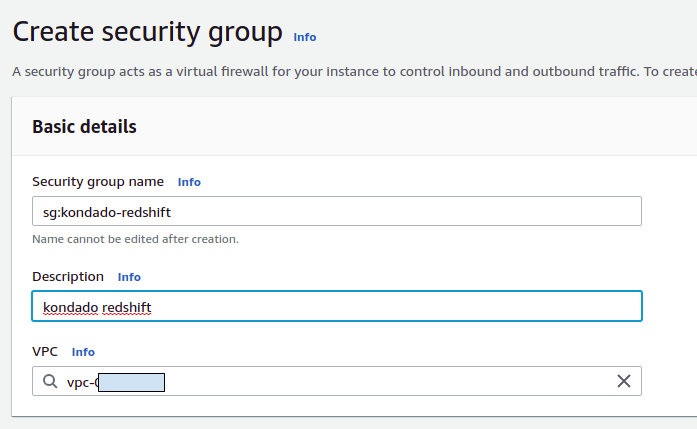
Task: Open Info link next to Description label
Action: click(x=129, y=277)
